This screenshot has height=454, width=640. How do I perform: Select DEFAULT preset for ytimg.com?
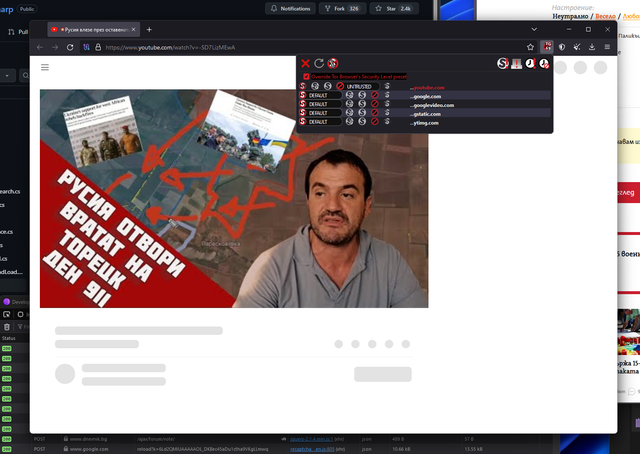tap(318, 122)
